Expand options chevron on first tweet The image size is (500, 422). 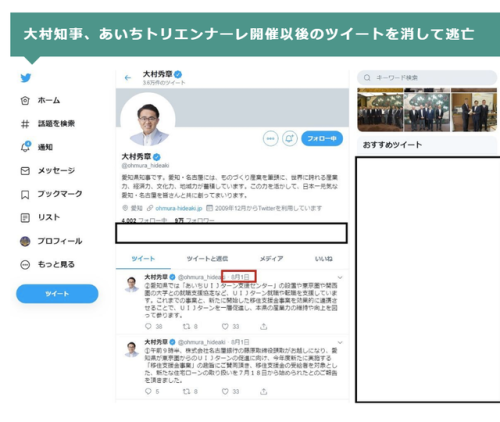[340, 277]
